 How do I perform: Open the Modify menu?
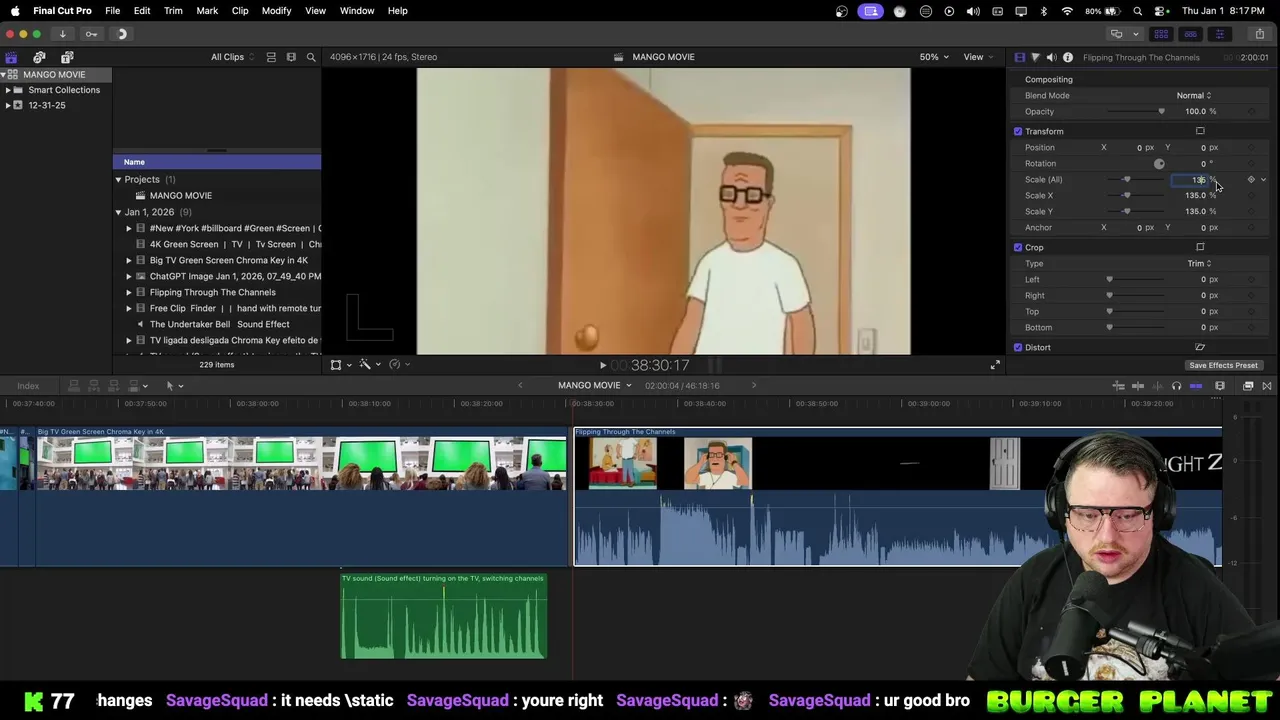[x=276, y=11]
